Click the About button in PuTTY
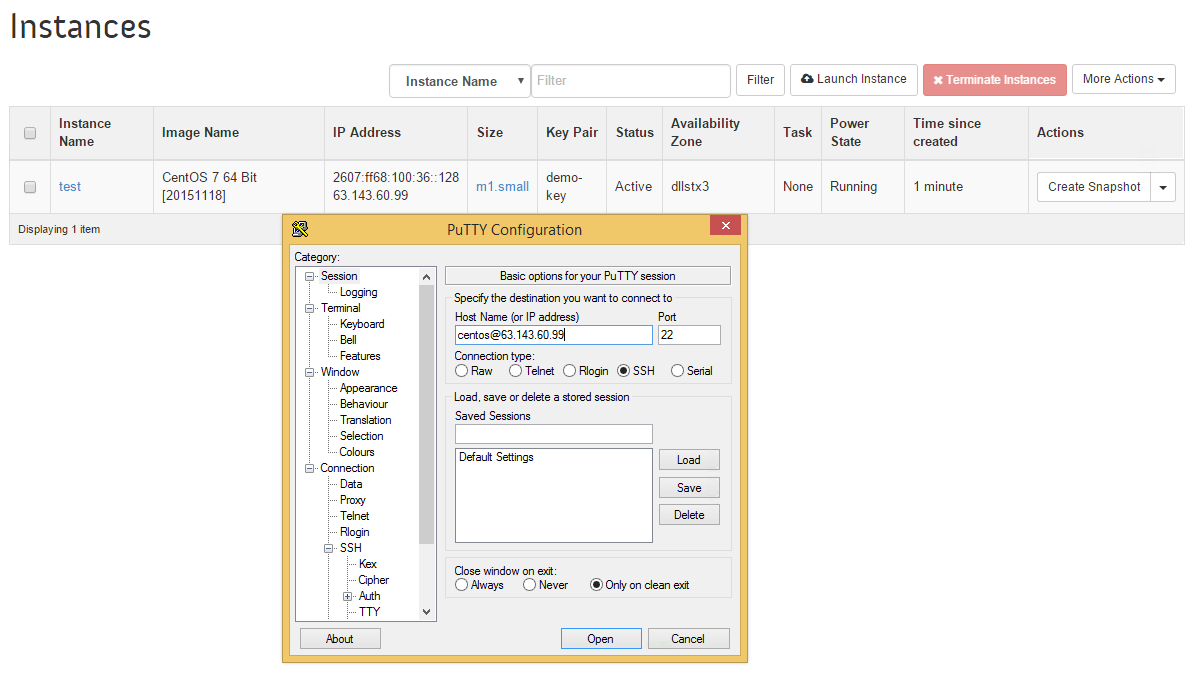The width and height of the screenshot is (1196, 689). click(340, 639)
